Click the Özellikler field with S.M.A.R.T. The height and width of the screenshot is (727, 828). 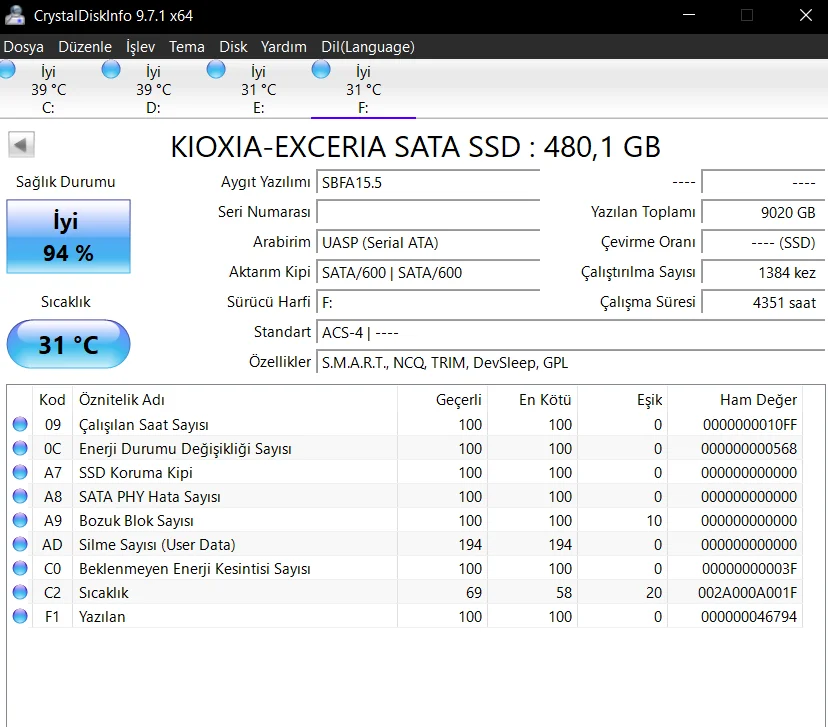pos(570,363)
